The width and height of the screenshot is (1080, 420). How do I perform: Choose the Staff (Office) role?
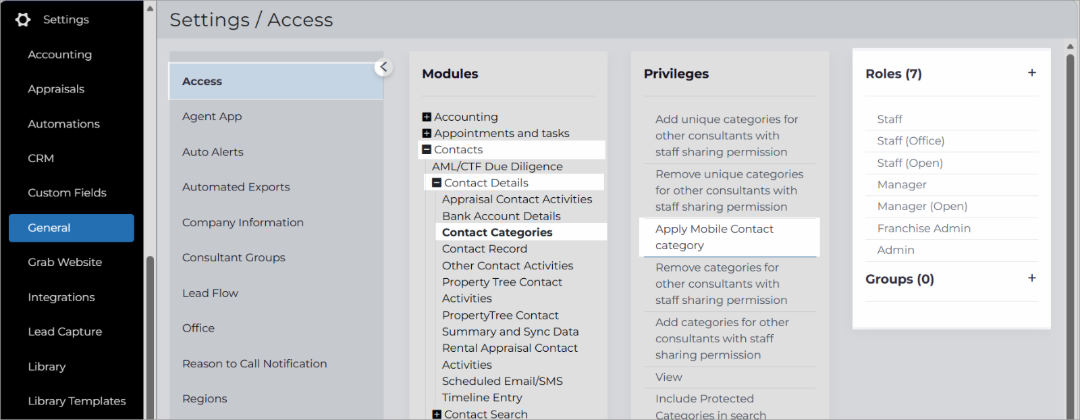coord(911,140)
